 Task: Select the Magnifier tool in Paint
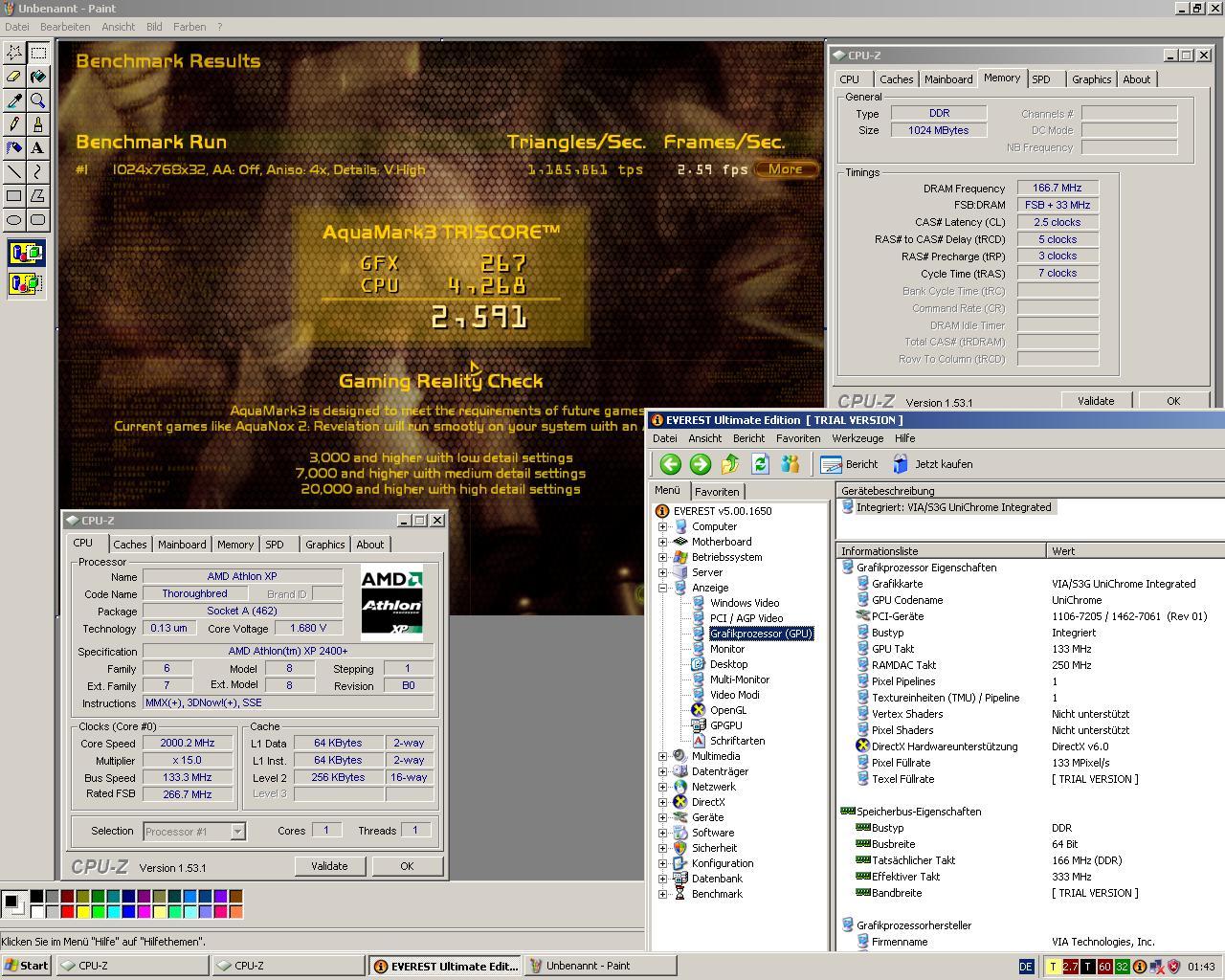[38, 100]
